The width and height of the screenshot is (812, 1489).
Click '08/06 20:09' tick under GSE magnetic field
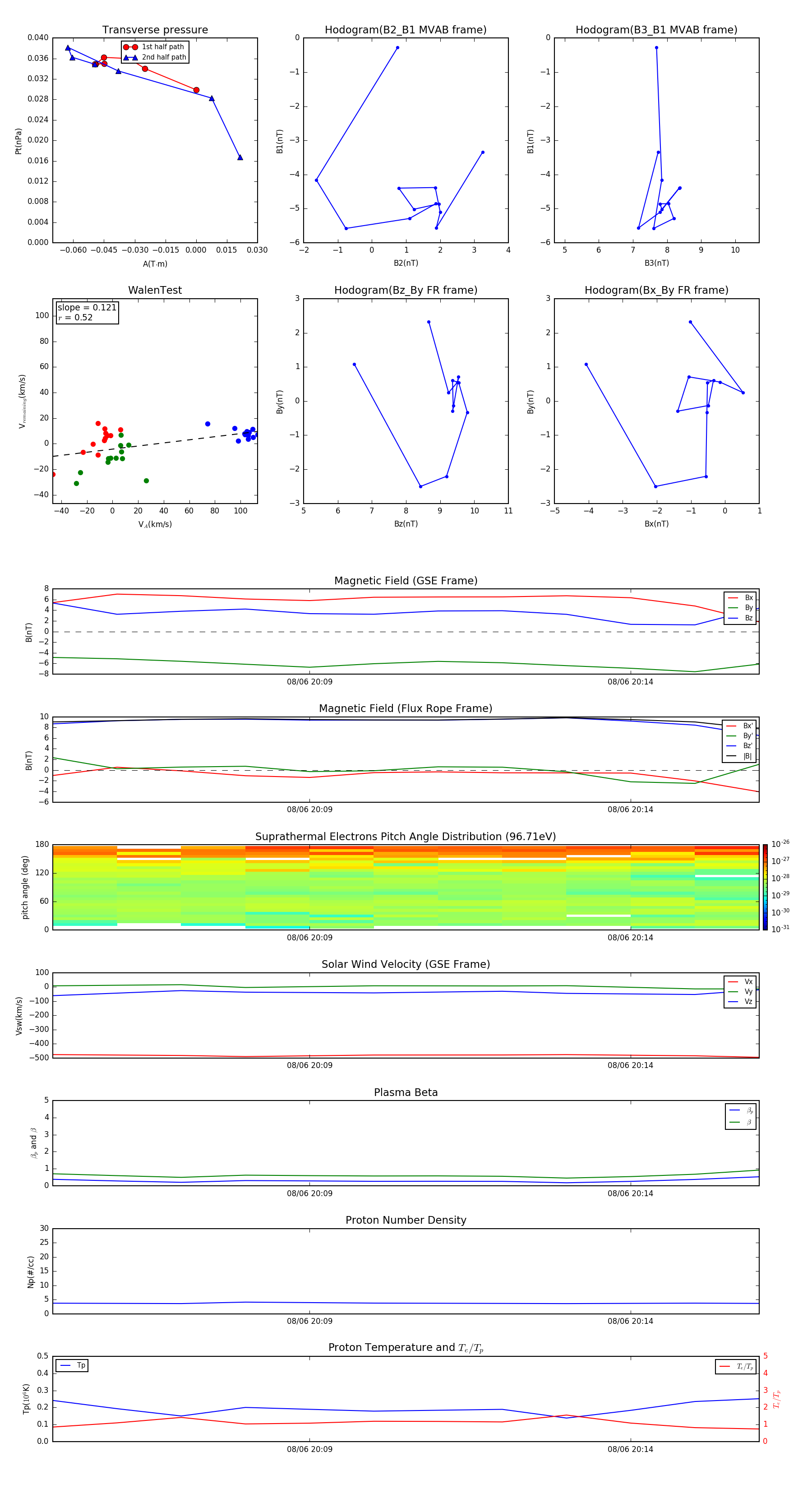point(310,682)
